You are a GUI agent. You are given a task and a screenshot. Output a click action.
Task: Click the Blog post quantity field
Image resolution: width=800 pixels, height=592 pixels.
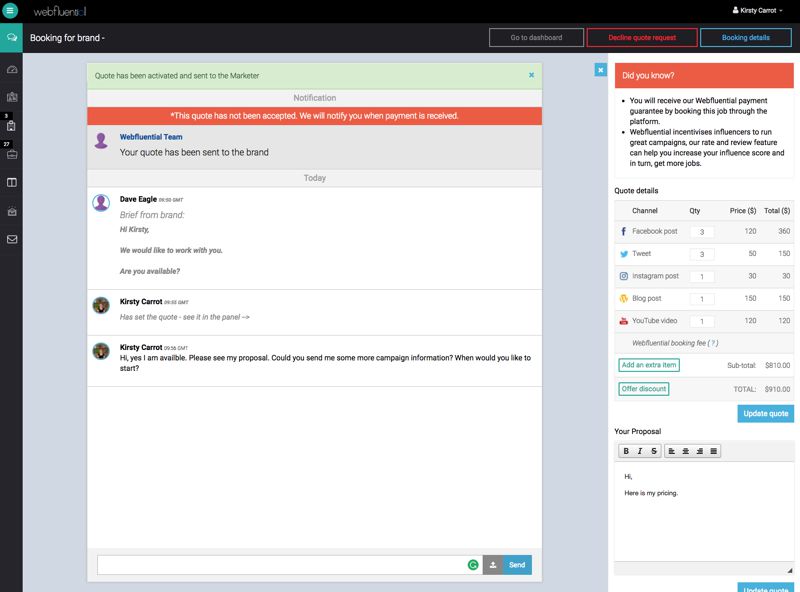point(702,299)
